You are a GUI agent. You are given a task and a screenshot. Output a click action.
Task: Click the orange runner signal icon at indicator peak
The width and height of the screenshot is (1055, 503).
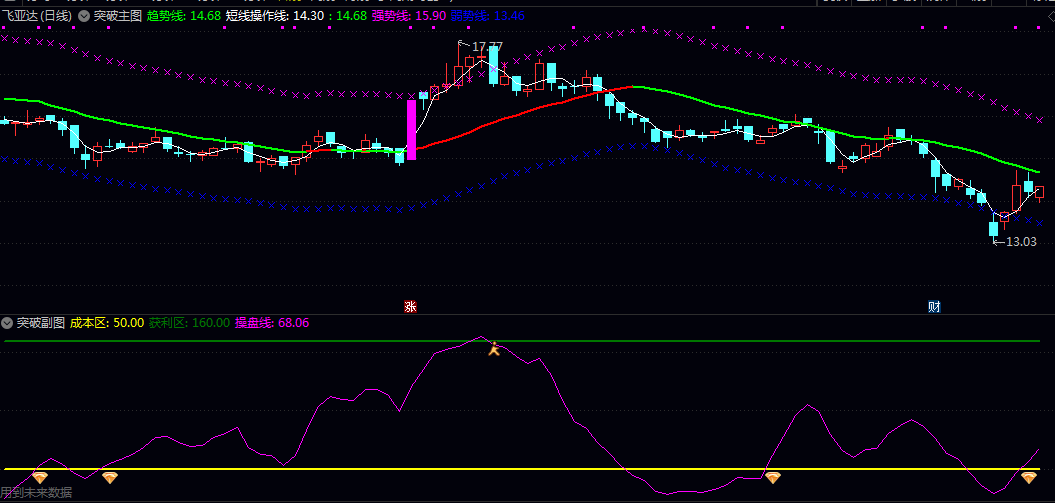(x=494, y=348)
